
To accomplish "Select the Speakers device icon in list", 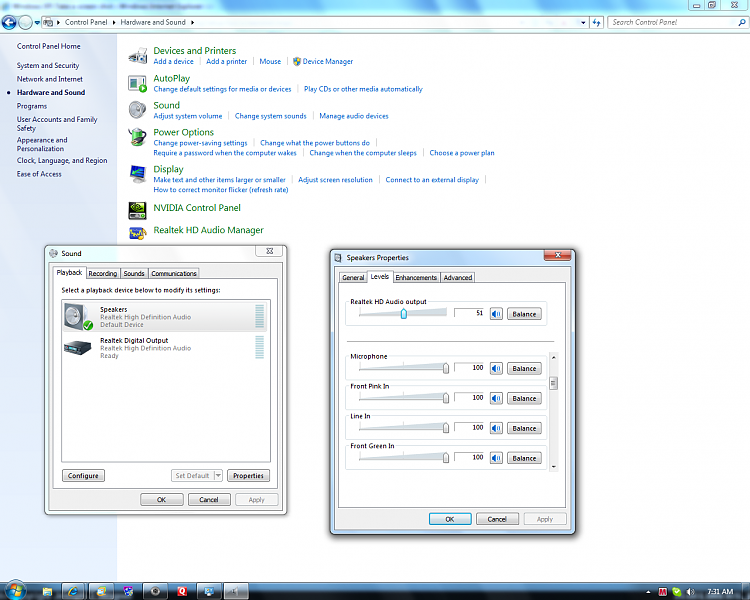I will [78, 316].
